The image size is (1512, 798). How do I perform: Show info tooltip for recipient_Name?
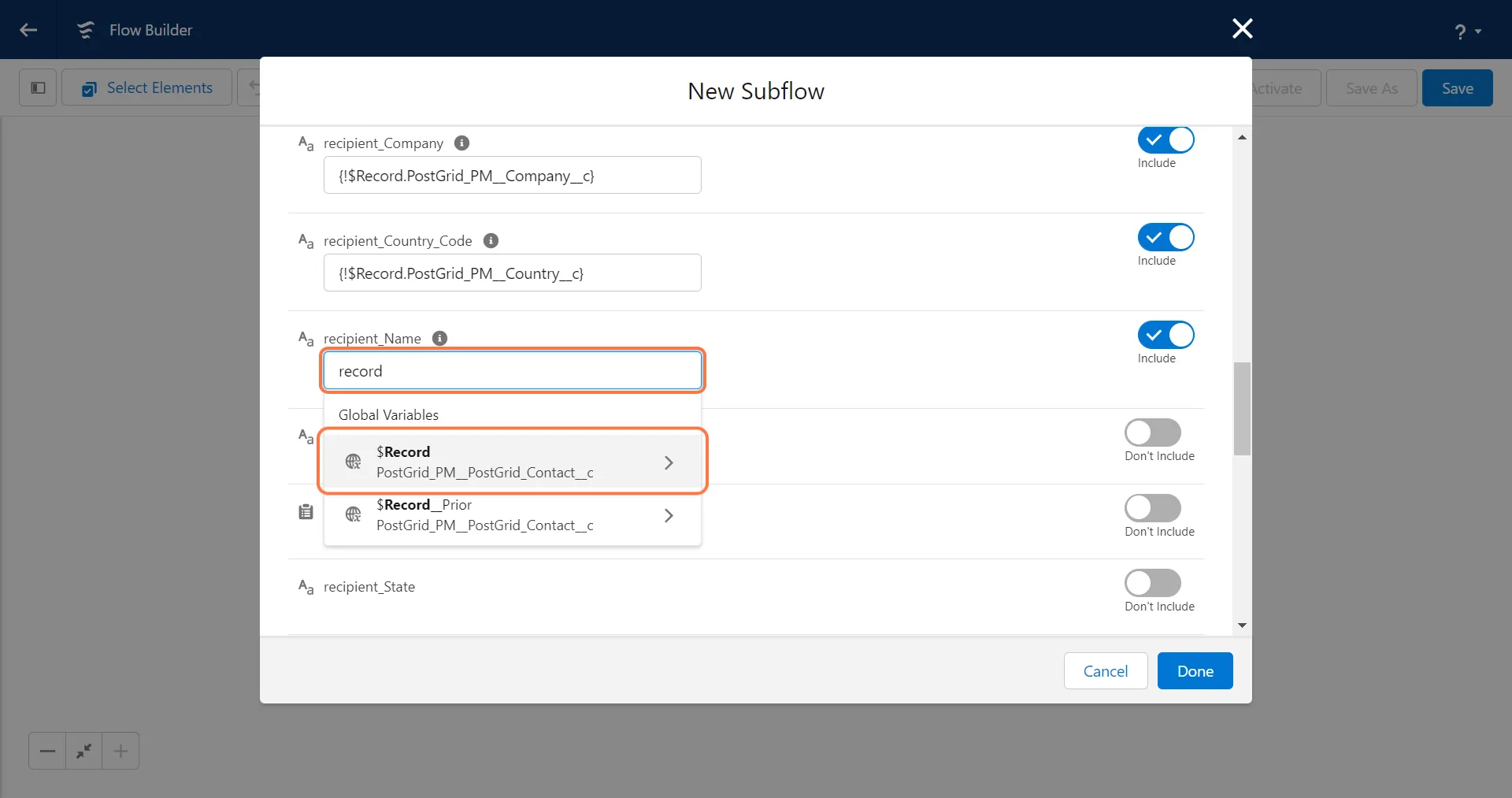(440, 339)
